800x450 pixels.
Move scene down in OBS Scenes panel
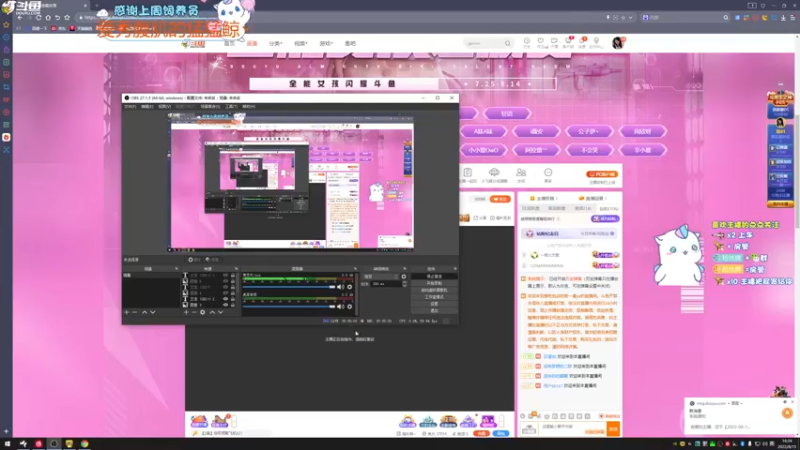pyautogui.click(x=153, y=312)
